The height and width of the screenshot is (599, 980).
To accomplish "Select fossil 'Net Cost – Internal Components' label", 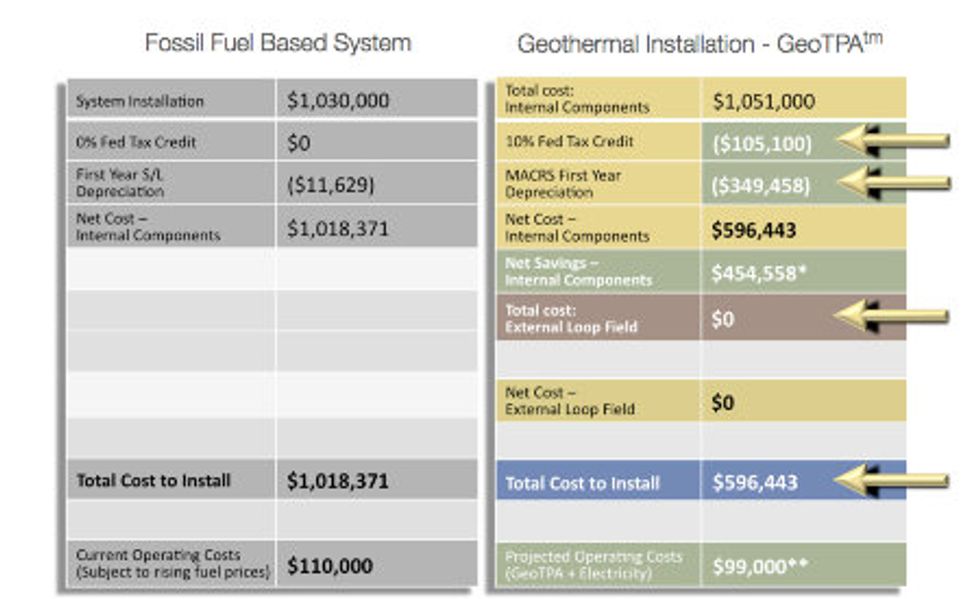I will click(x=148, y=227).
